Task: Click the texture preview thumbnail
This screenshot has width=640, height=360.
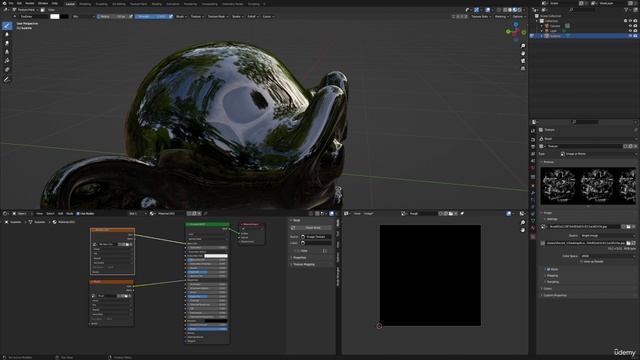Action: click(588, 186)
